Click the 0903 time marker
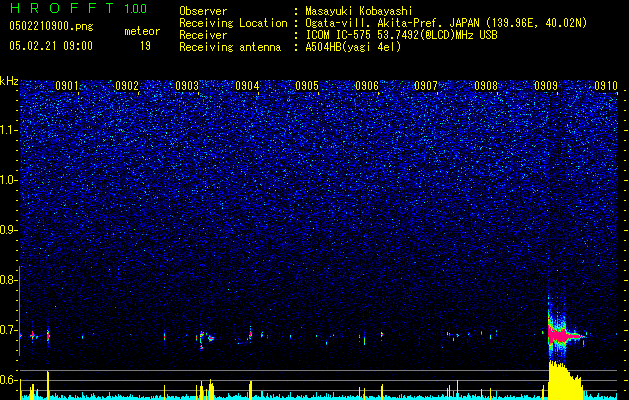This screenshot has width=629, height=400. 187,86
